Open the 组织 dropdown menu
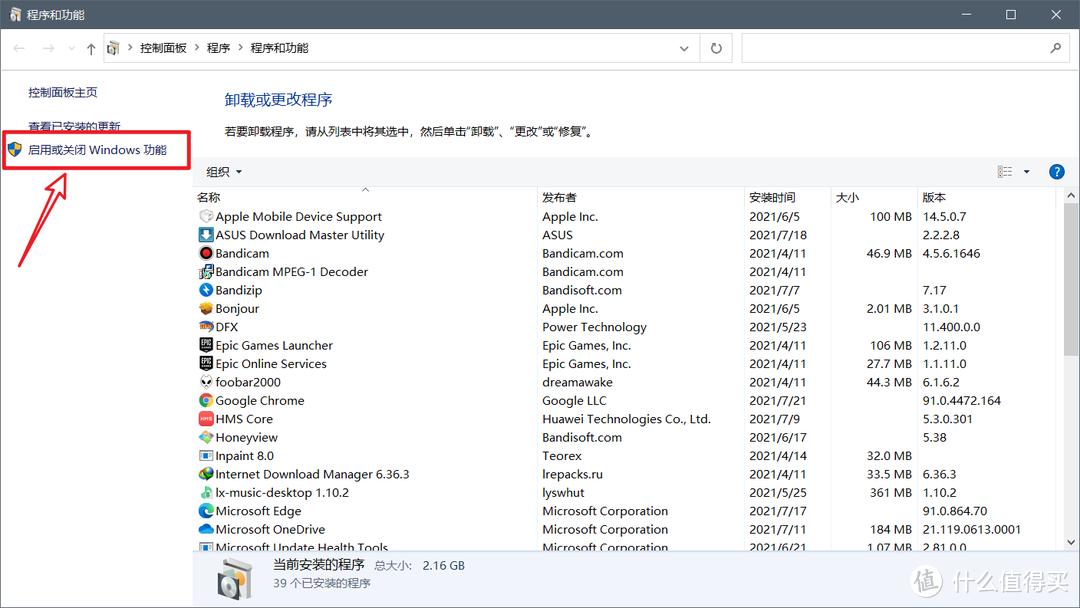This screenshot has width=1080, height=608. pos(222,171)
